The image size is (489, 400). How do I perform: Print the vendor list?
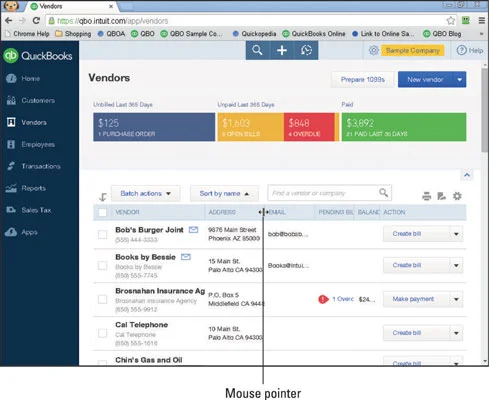[x=427, y=196]
